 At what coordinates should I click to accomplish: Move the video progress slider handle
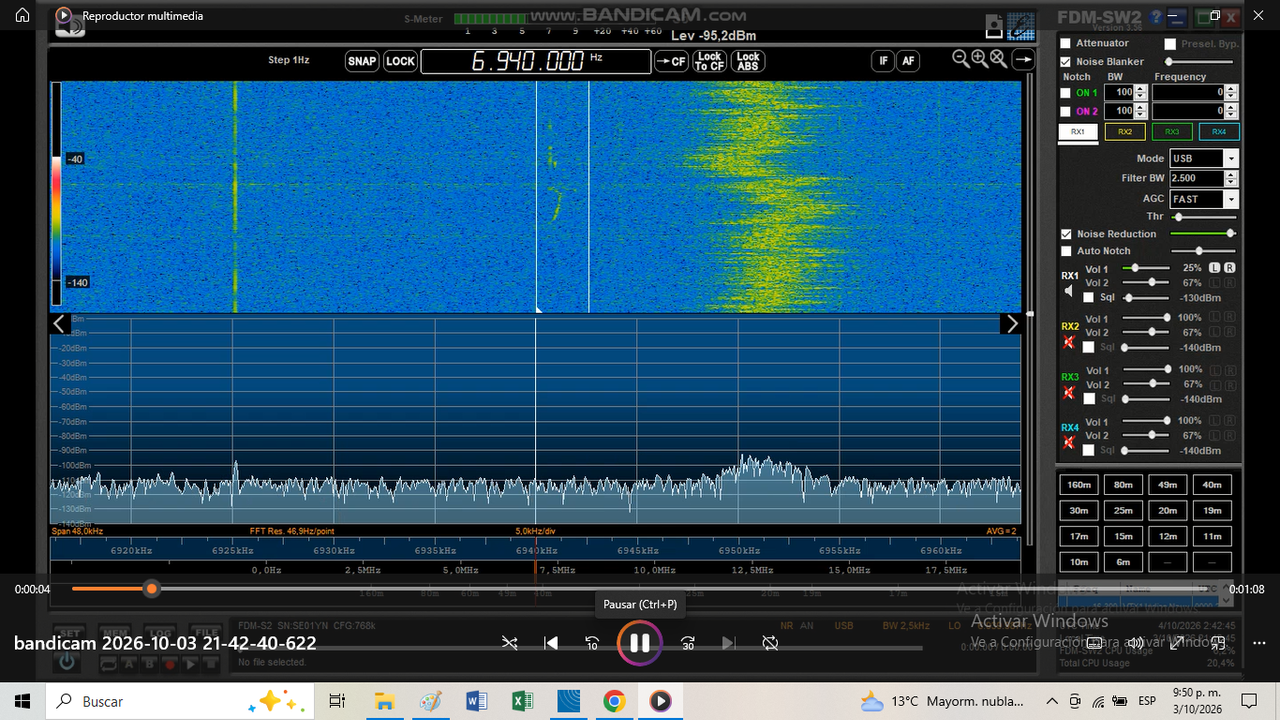pos(152,589)
